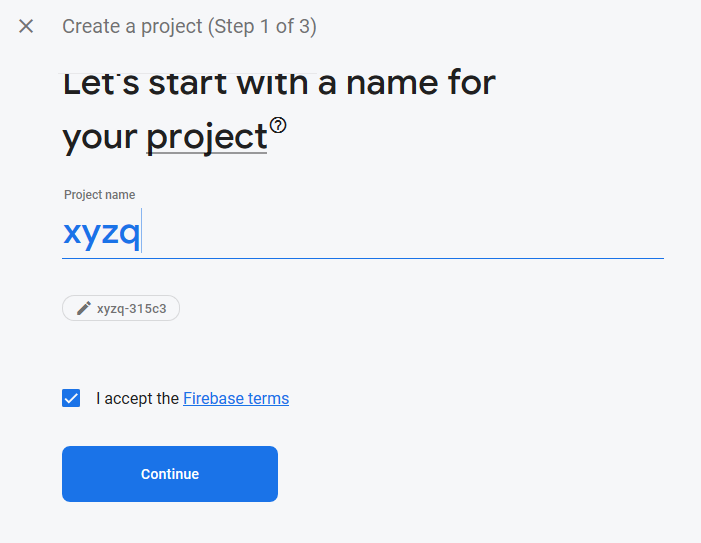Image resolution: width=701 pixels, height=543 pixels.
Task: Click the typed text "xyzq" in Project name
Action: (x=101, y=233)
